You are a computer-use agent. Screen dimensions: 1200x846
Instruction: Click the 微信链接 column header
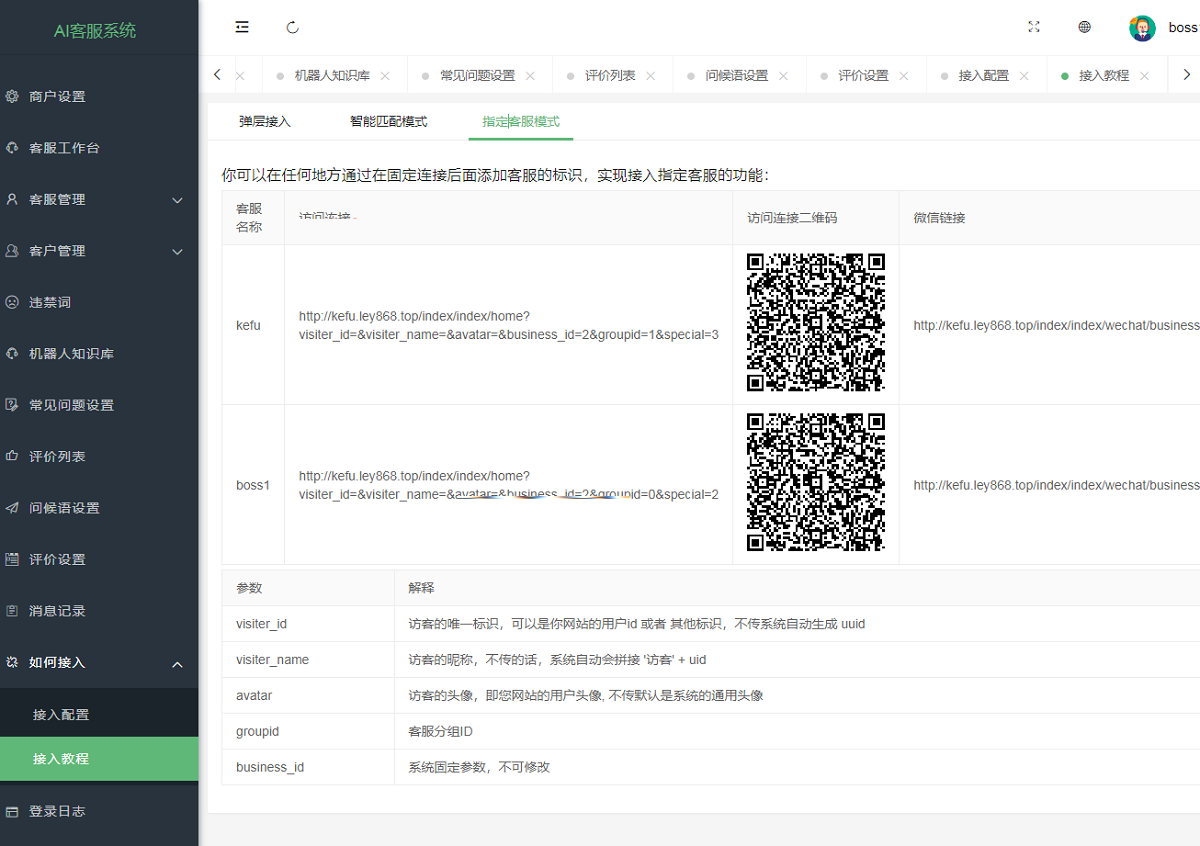click(939, 218)
